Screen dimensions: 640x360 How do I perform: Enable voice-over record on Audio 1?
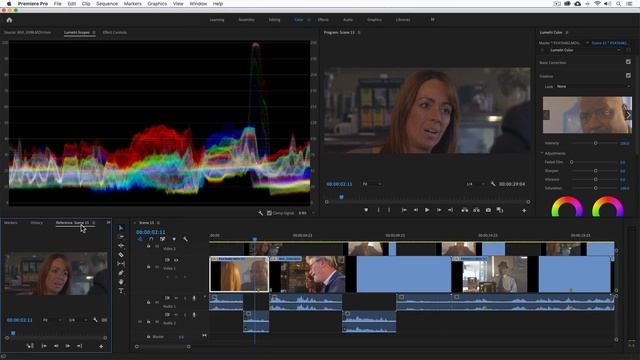[x=194, y=298]
